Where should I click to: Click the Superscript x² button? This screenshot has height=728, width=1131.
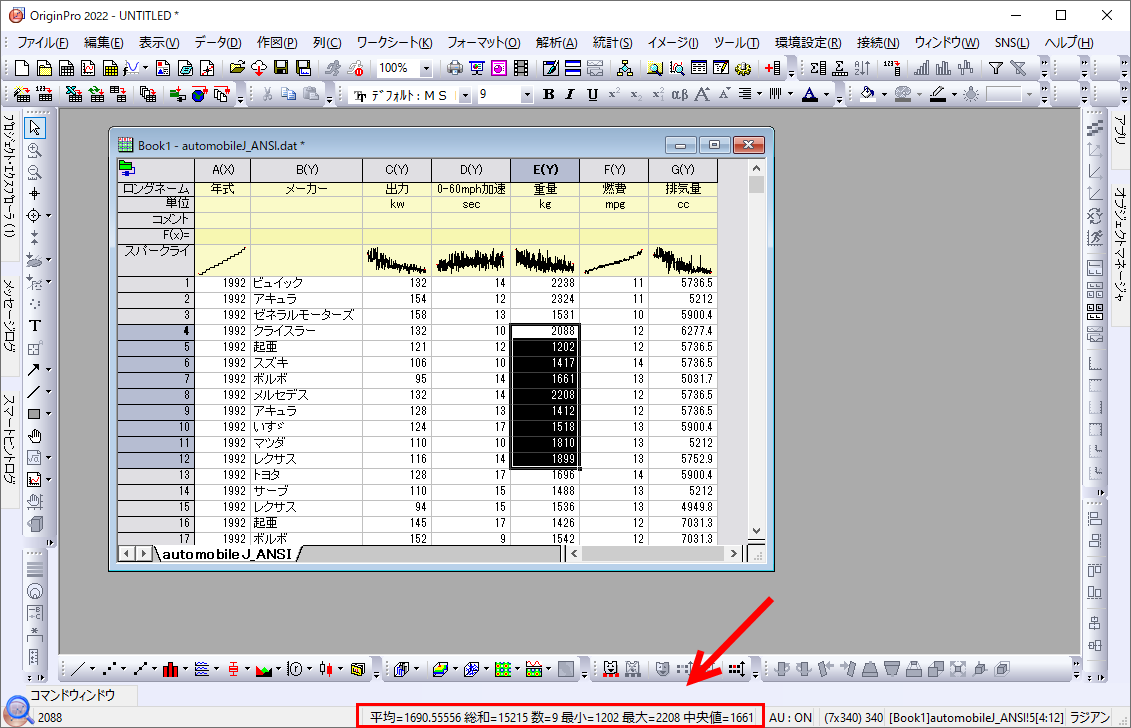615,95
